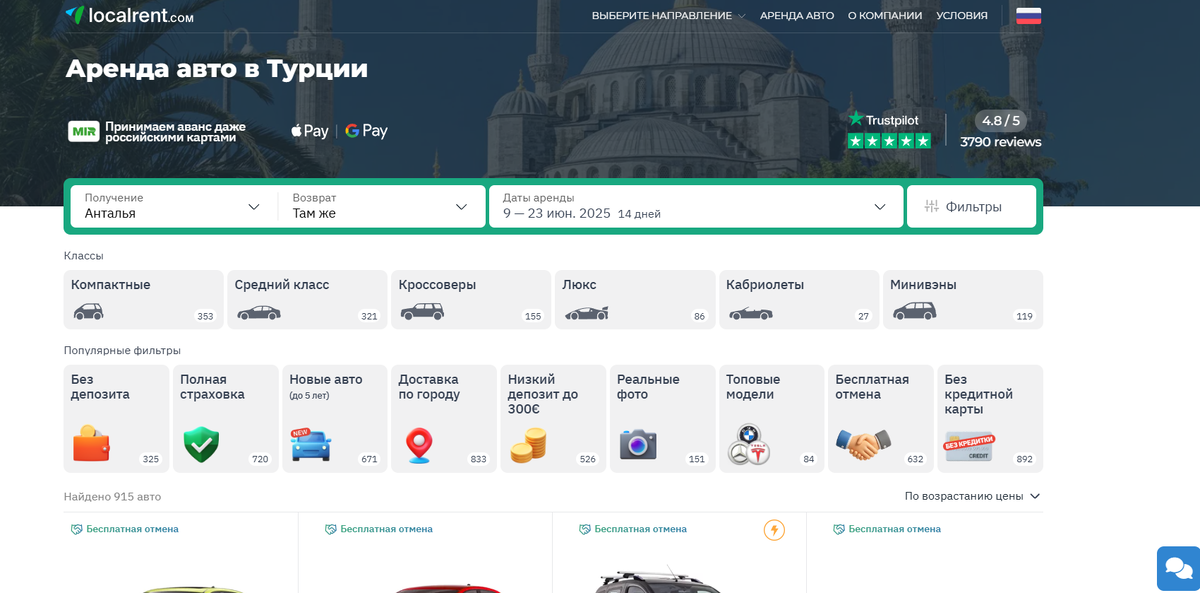
Task: Expand the 'Даты аренды' date selector
Action: (696, 206)
